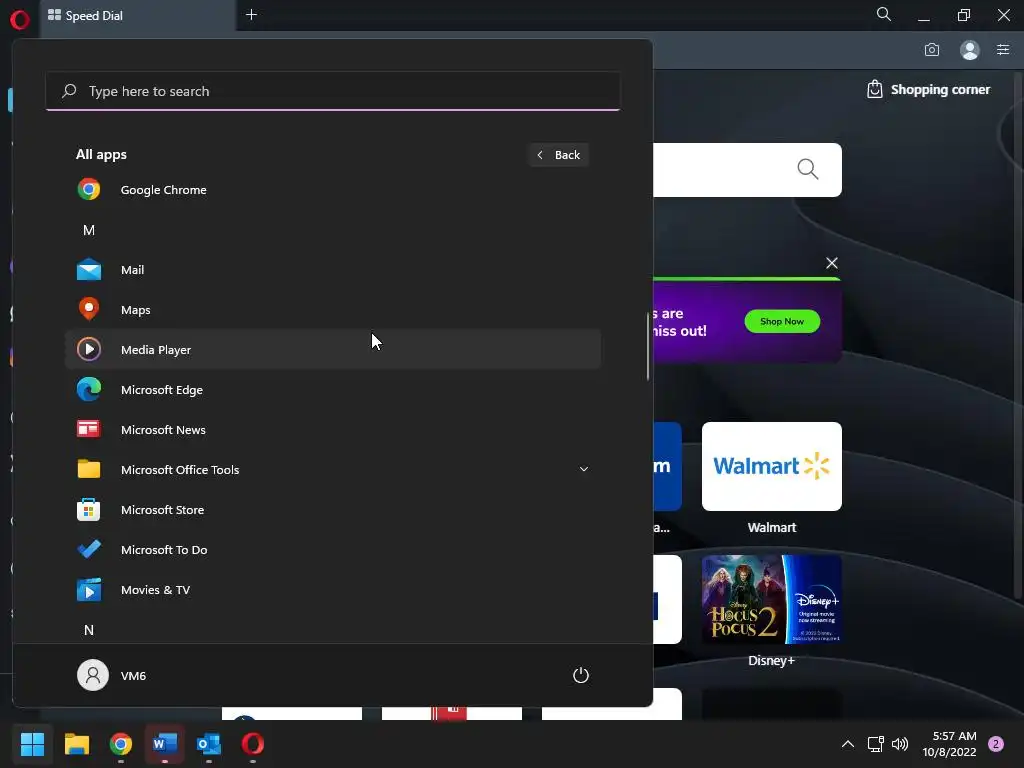Take a snapshot with Opera camera icon
This screenshot has width=1024, height=768.
point(932,50)
